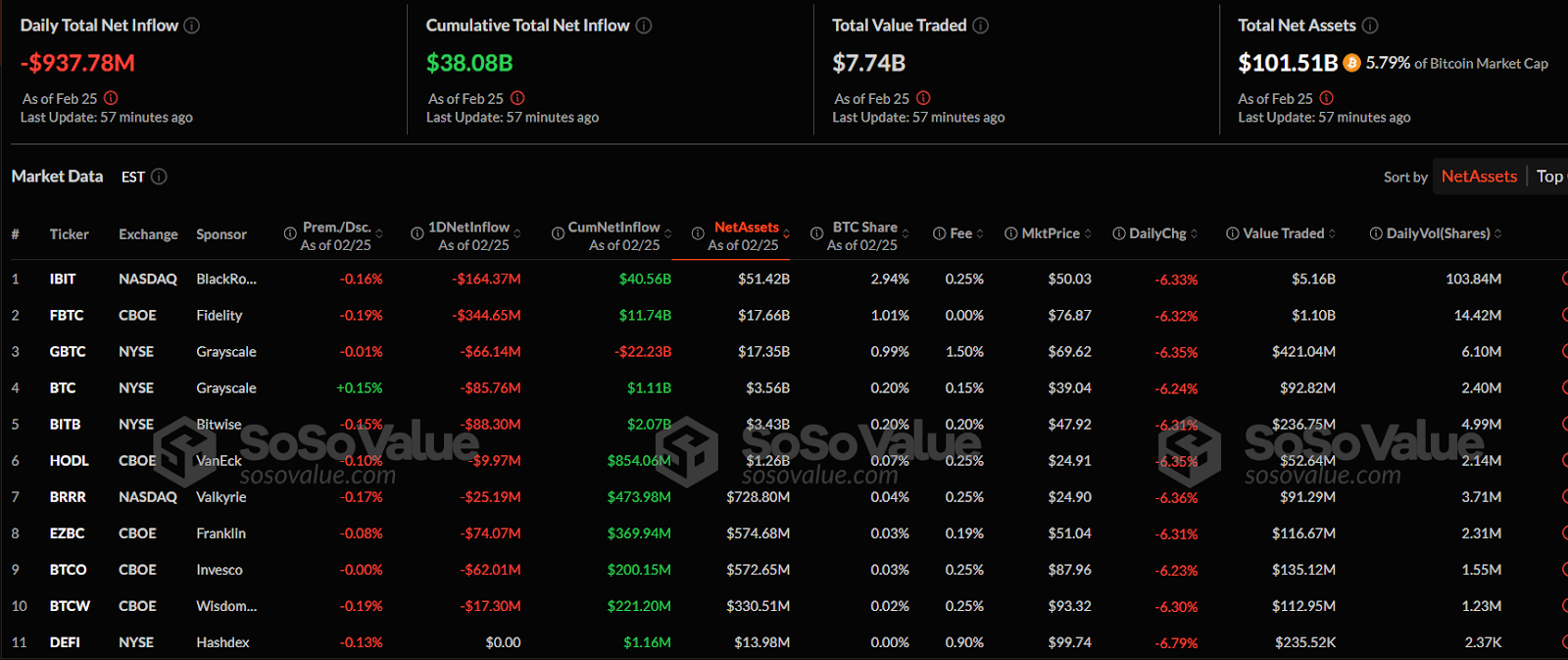Viewport: 1568px width, 660px height.
Task: Toggle the EST timezone label
Action: (x=133, y=178)
